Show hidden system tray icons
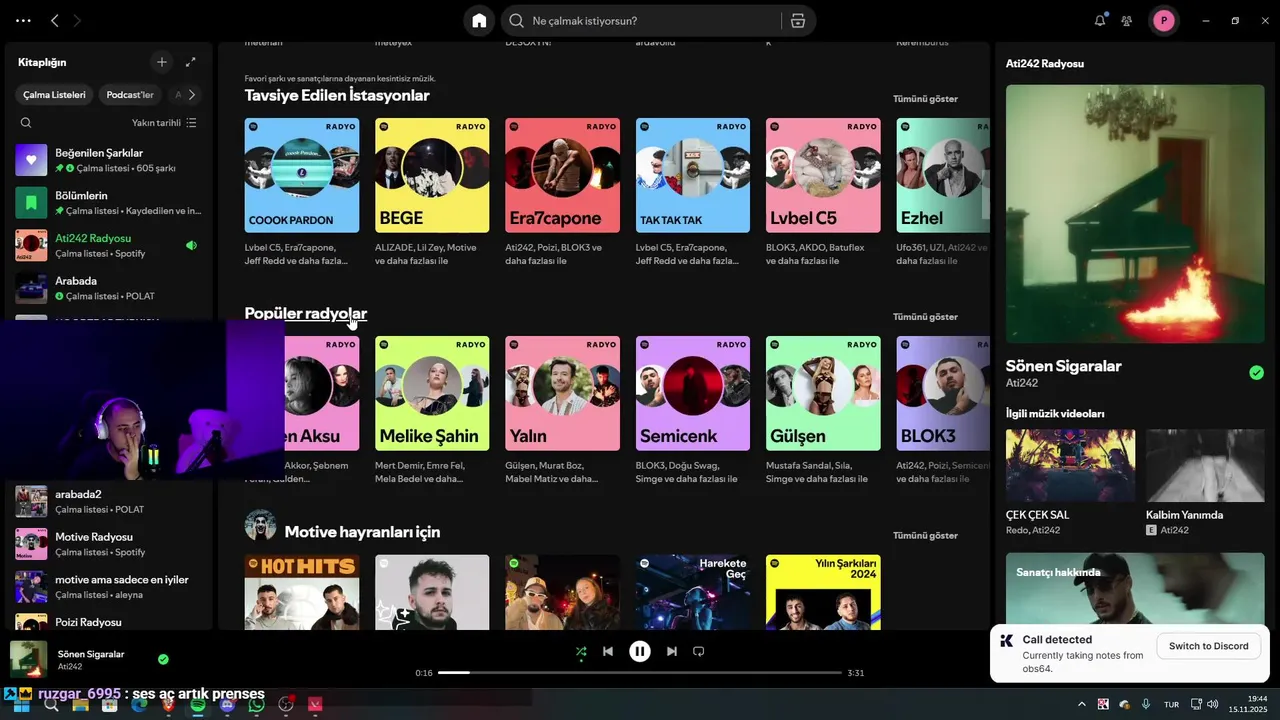Viewport: 1280px width, 720px height. click(1081, 704)
